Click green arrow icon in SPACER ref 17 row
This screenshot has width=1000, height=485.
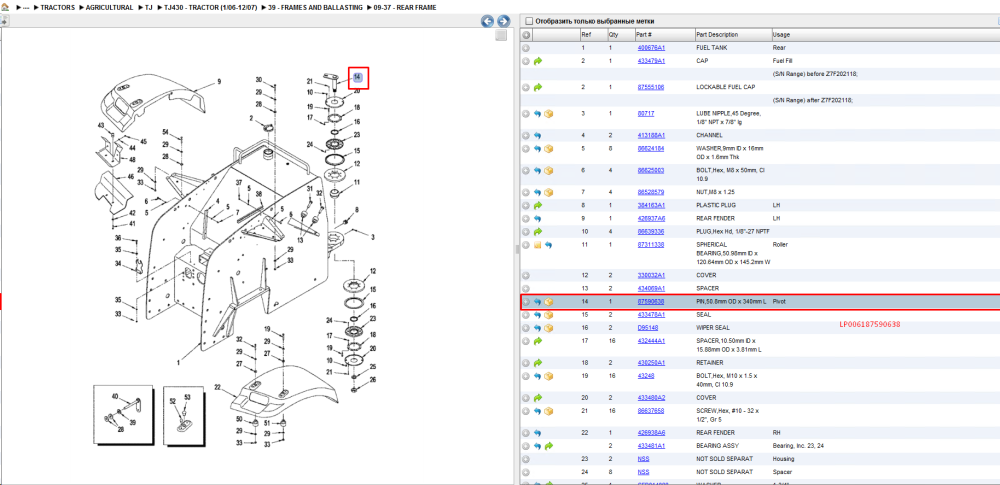[x=538, y=341]
